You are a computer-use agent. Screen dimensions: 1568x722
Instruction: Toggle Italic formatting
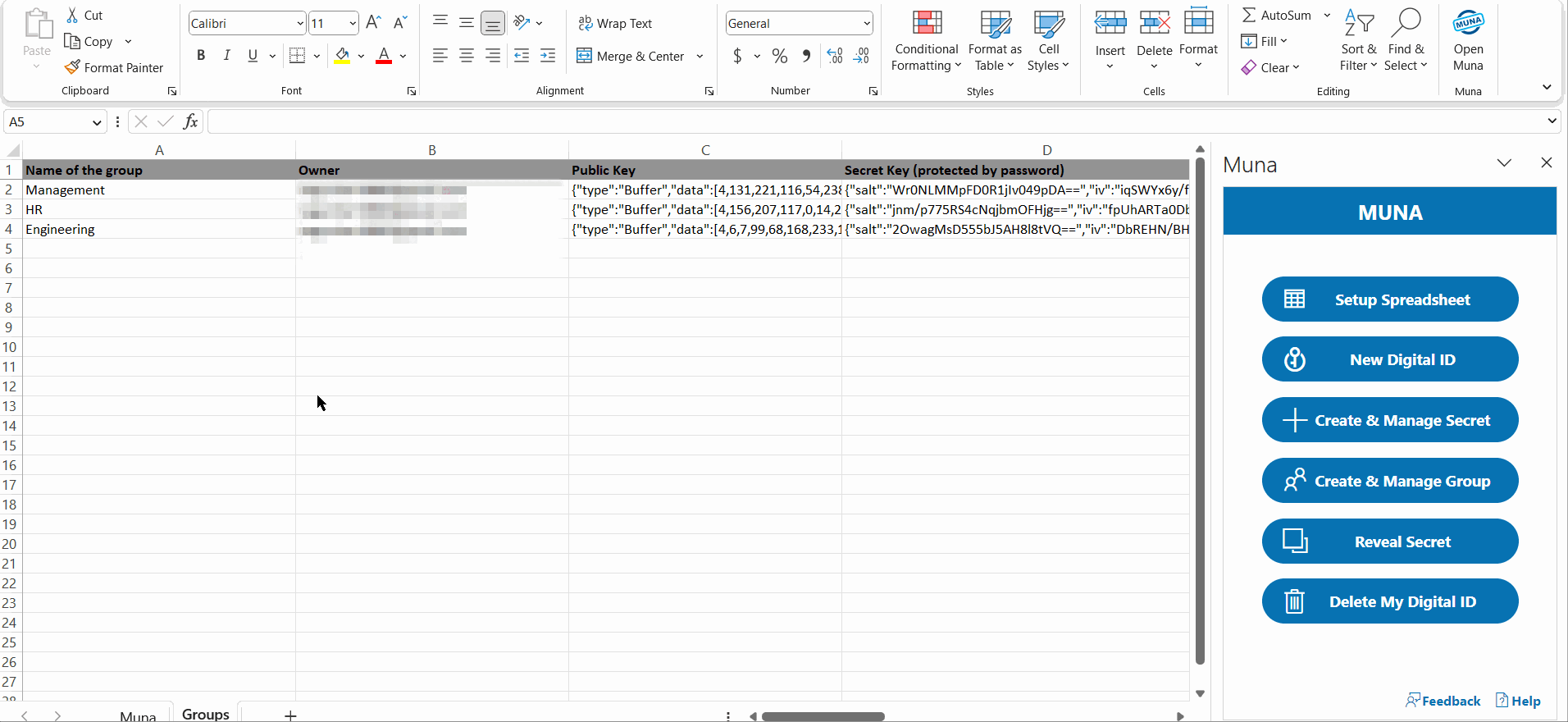point(226,55)
